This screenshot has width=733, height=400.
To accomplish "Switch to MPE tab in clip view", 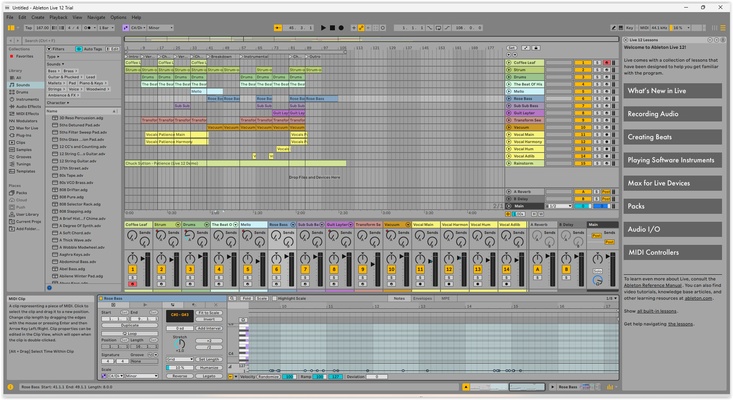I will (446, 298).
